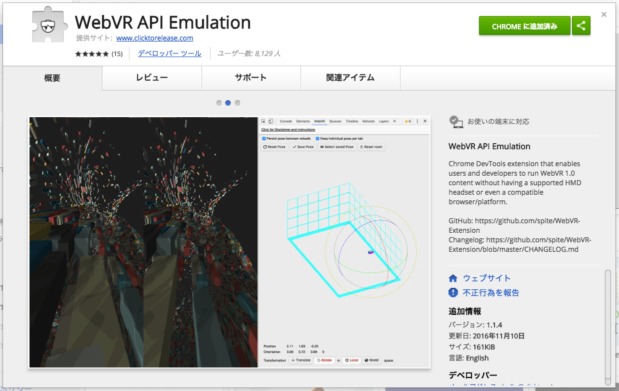The image size is (619, 391).
Task: Click the device compatibility icon
Action: (456, 122)
